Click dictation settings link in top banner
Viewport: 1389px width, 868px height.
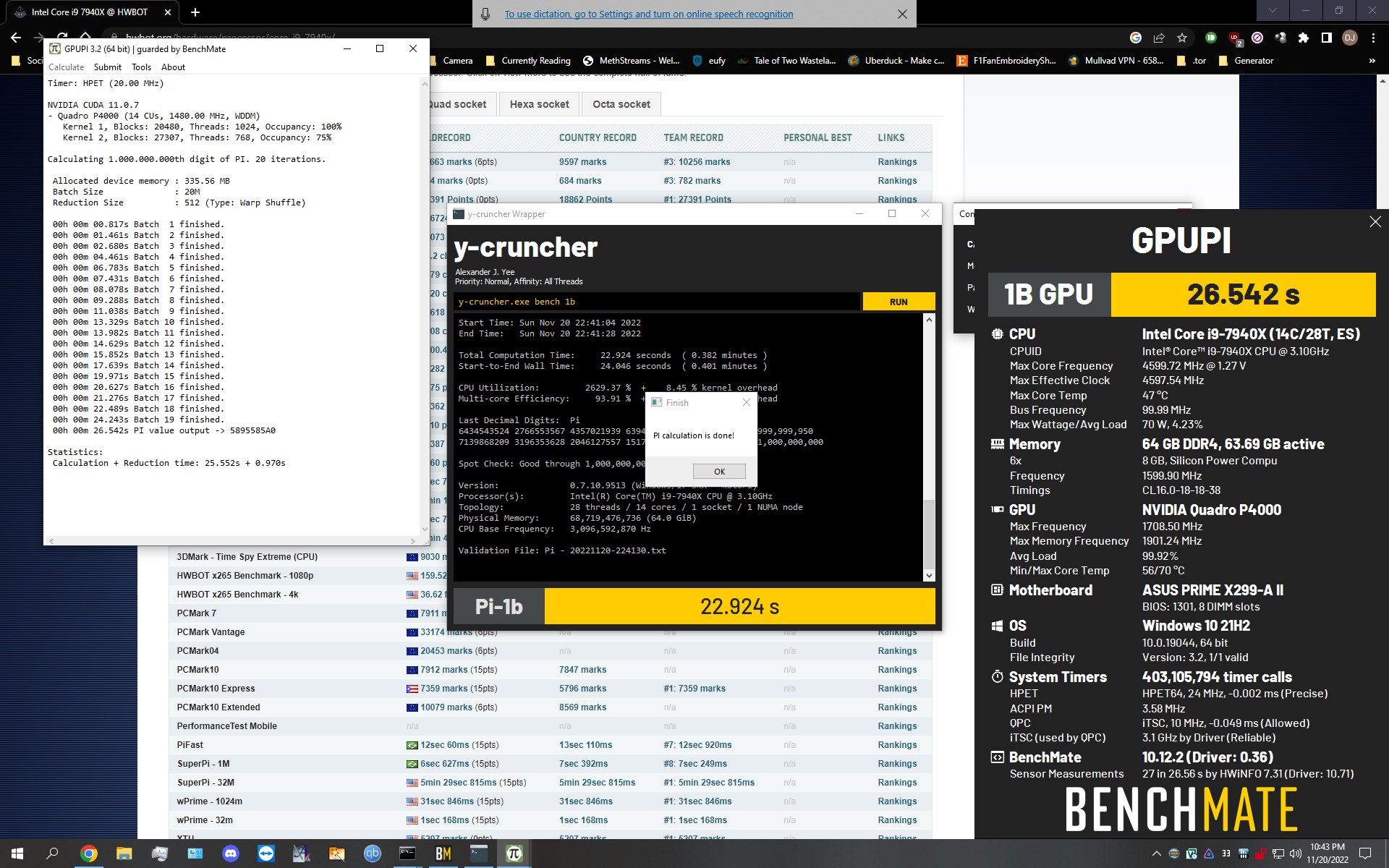tap(648, 14)
